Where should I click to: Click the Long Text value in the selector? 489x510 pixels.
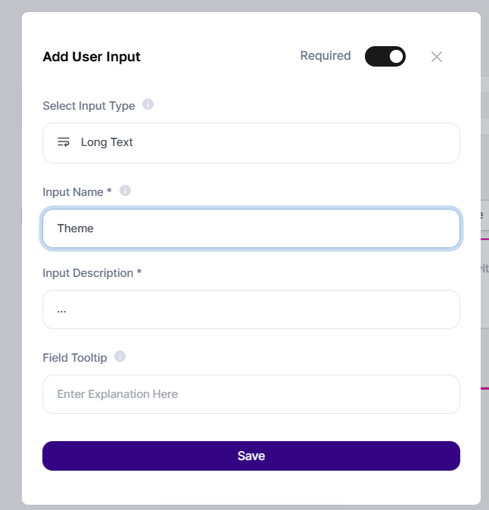107,142
